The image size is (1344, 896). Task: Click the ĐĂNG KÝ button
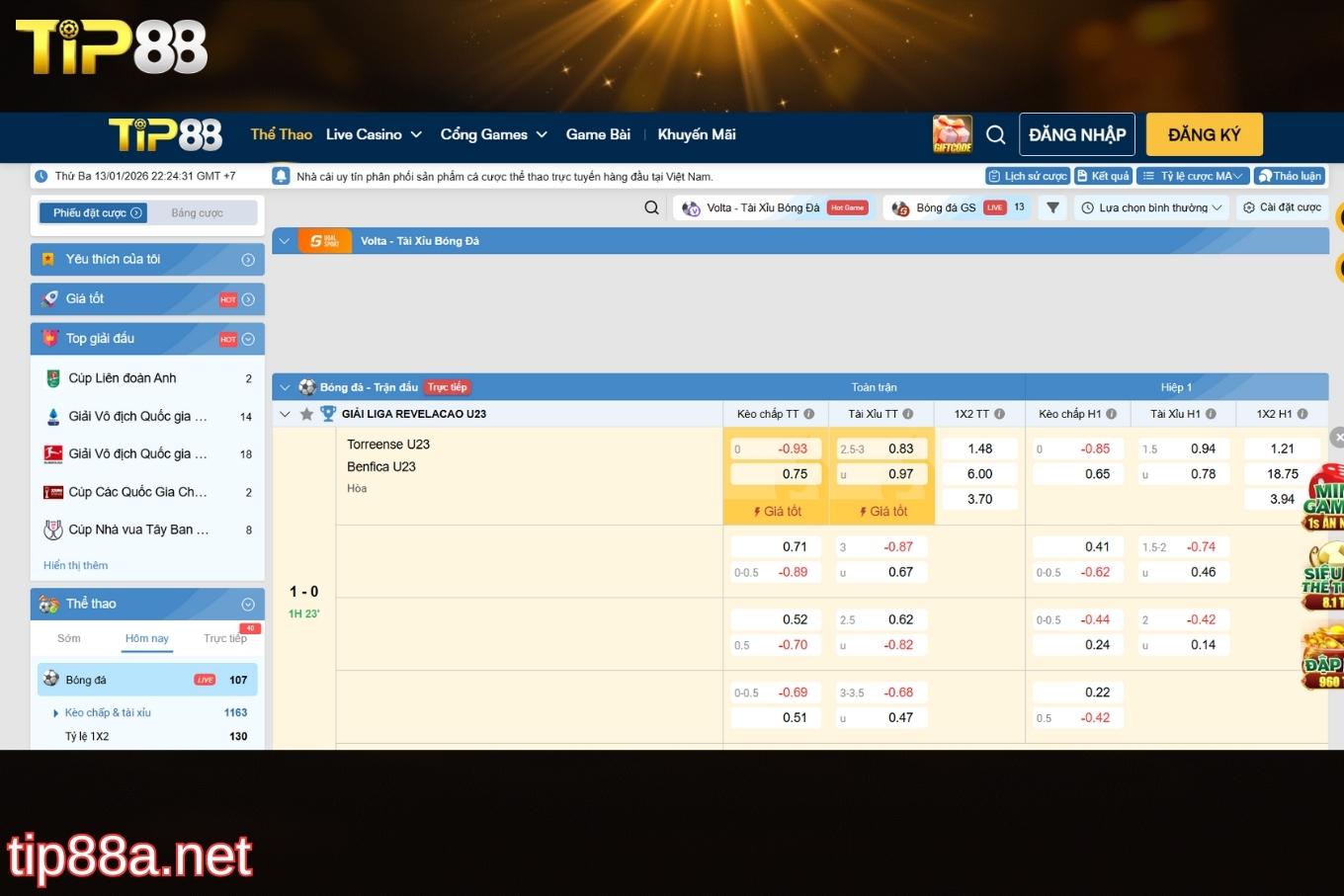[1204, 134]
